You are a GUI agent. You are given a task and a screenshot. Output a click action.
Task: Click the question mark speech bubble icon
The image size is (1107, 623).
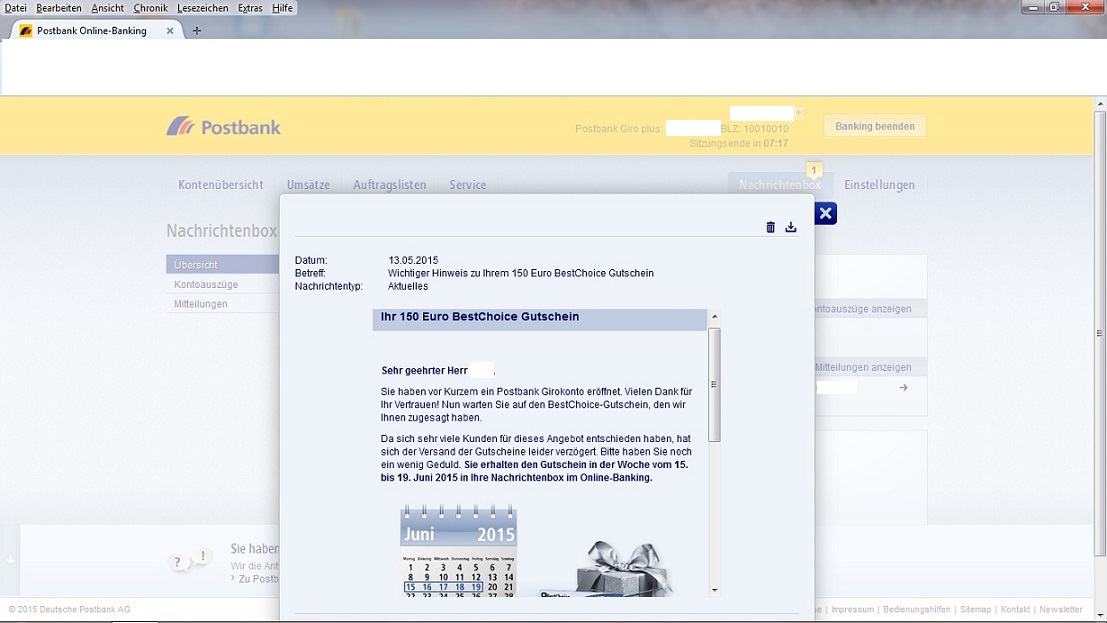pyautogui.click(x=178, y=562)
